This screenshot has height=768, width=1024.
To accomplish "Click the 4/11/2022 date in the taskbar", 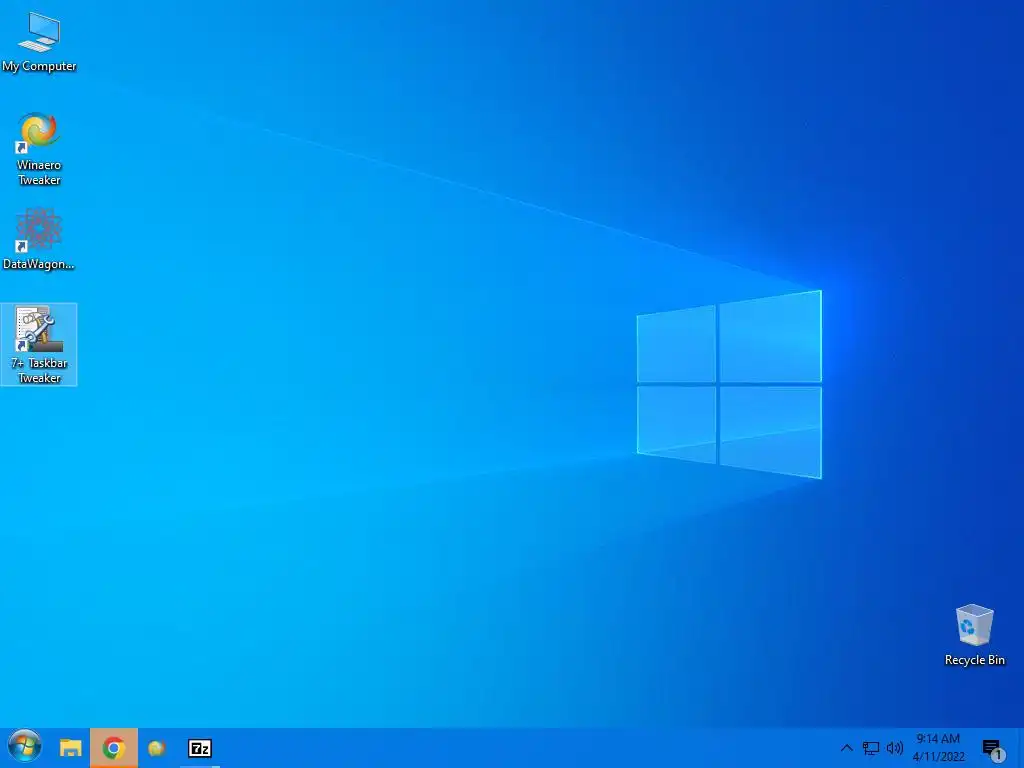I will tap(938, 757).
